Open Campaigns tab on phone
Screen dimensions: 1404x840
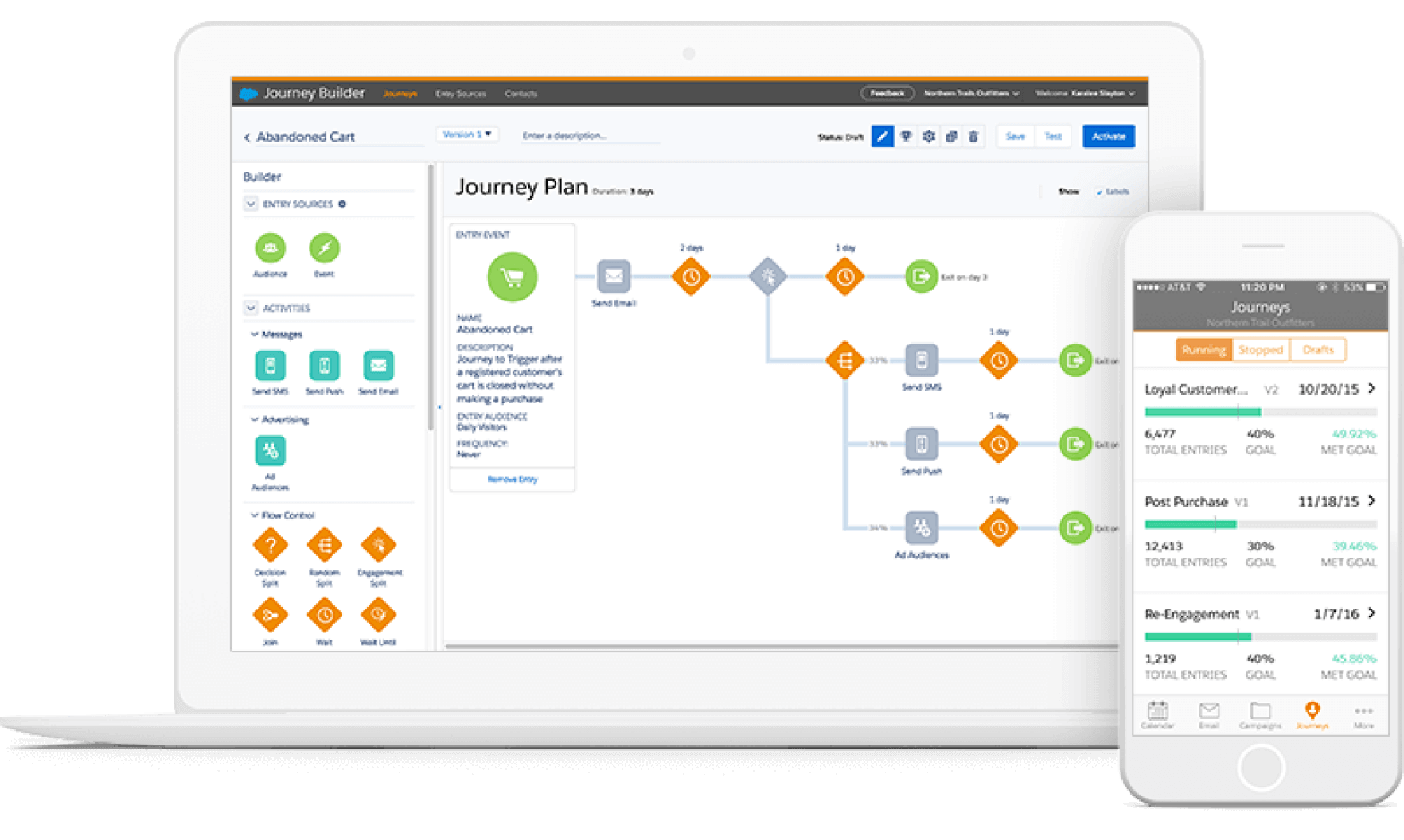(x=1260, y=714)
